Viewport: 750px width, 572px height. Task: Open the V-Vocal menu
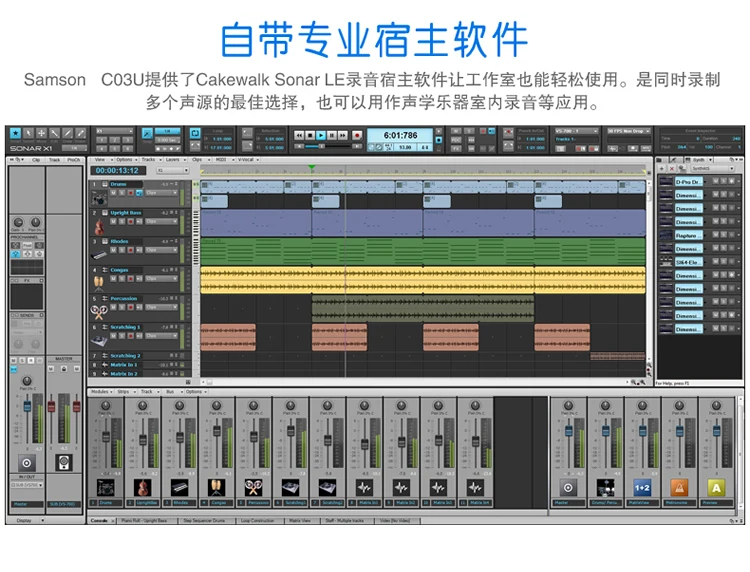(x=248, y=160)
